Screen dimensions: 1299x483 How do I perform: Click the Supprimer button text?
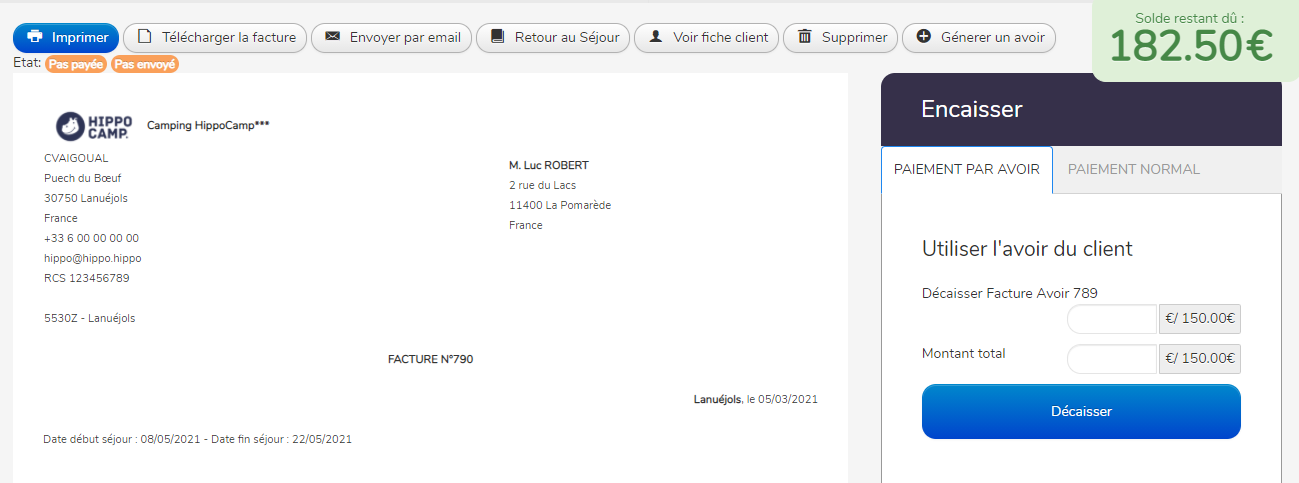point(854,38)
